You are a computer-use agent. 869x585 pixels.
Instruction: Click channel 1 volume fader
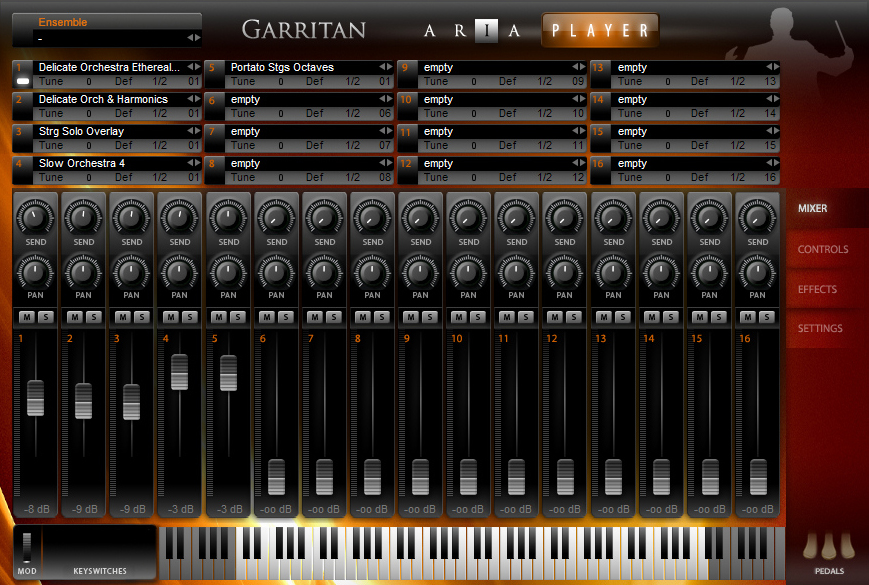tap(35, 398)
